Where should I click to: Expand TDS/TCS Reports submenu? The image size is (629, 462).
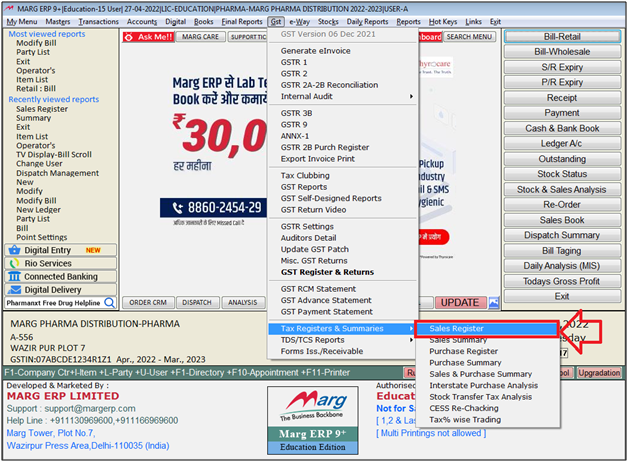[342, 340]
